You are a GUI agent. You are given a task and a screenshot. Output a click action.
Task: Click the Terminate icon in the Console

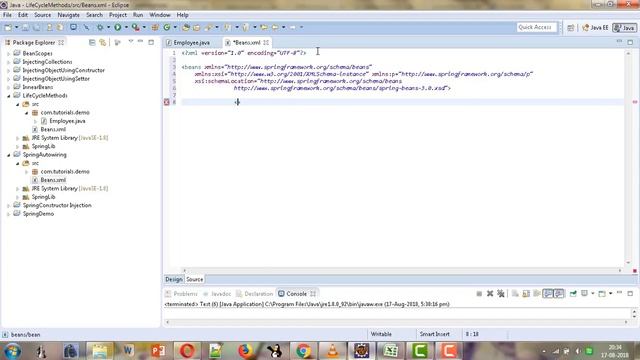(479, 293)
